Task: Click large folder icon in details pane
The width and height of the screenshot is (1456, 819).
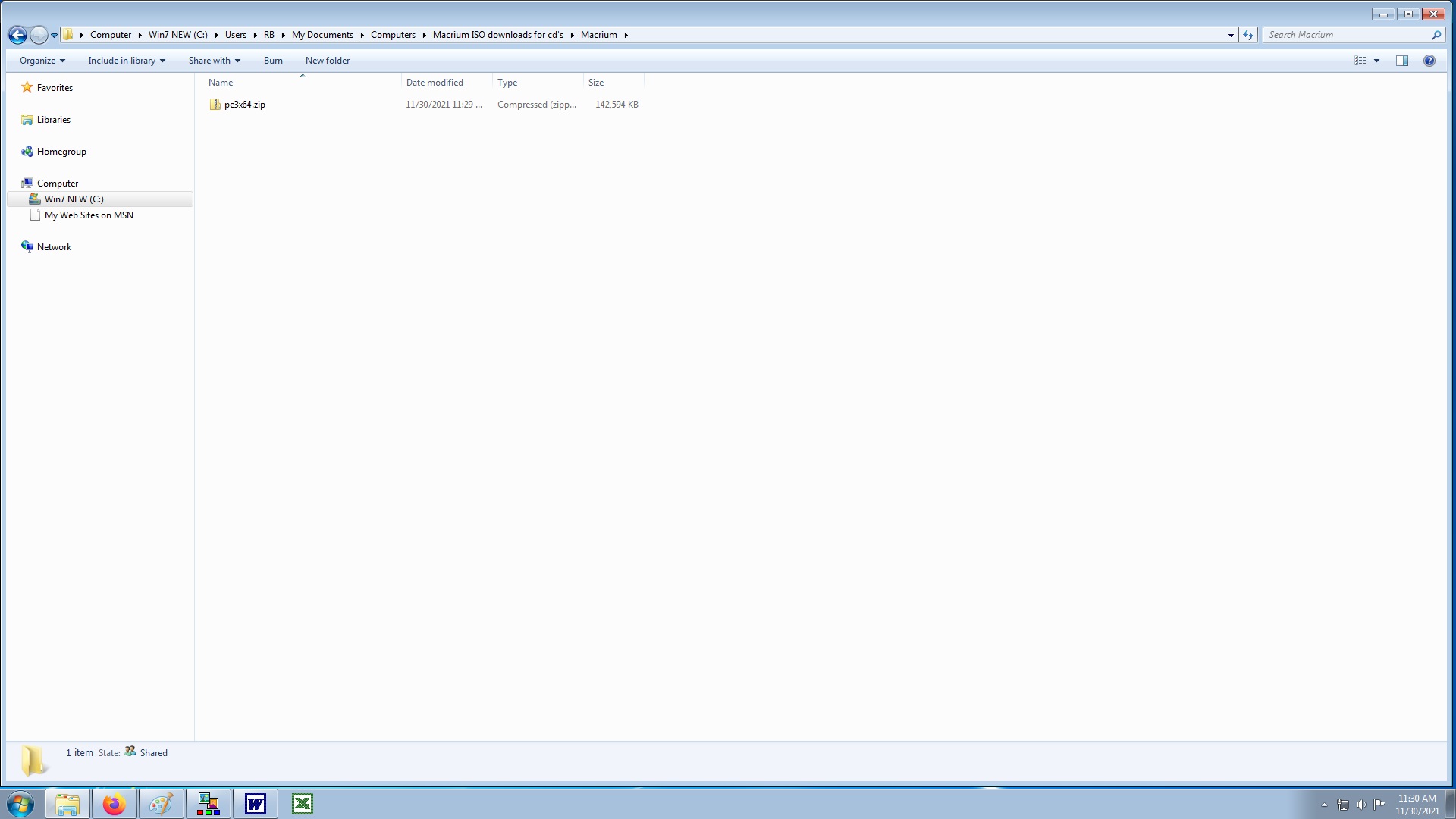Action: pos(33,760)
